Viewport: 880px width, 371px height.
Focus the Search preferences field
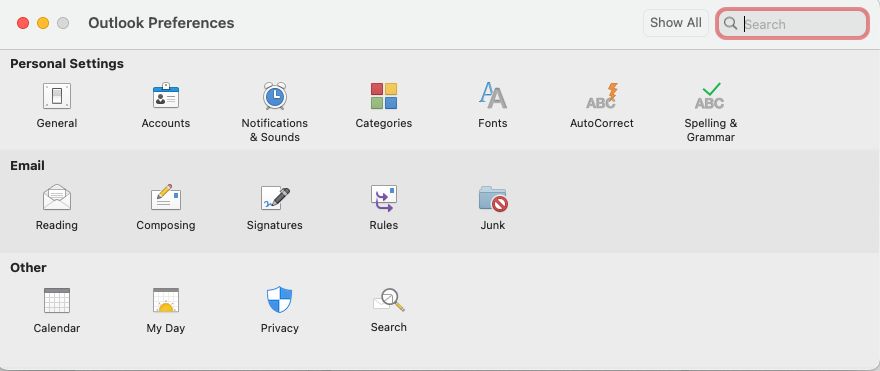click(x=792, y=24)
